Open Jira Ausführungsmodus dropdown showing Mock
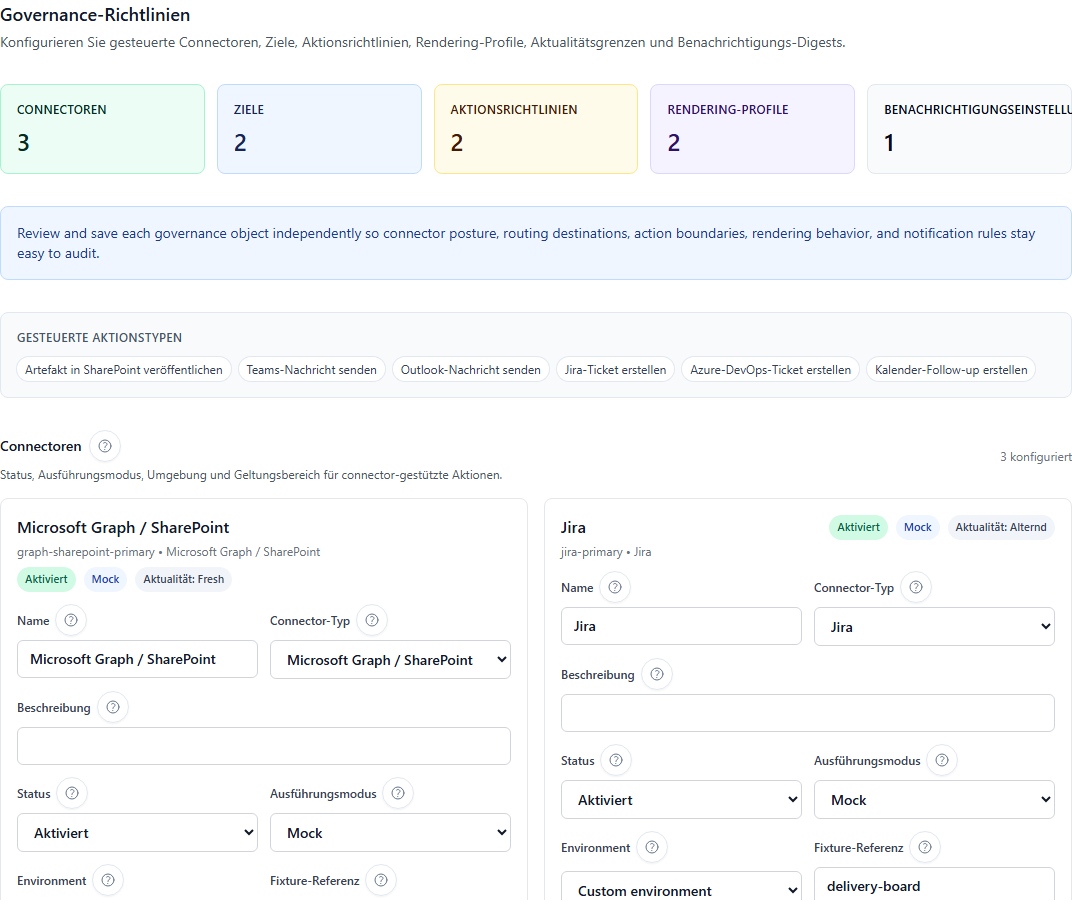Screen dimensions: 1072x912 (x=934, y=800)
